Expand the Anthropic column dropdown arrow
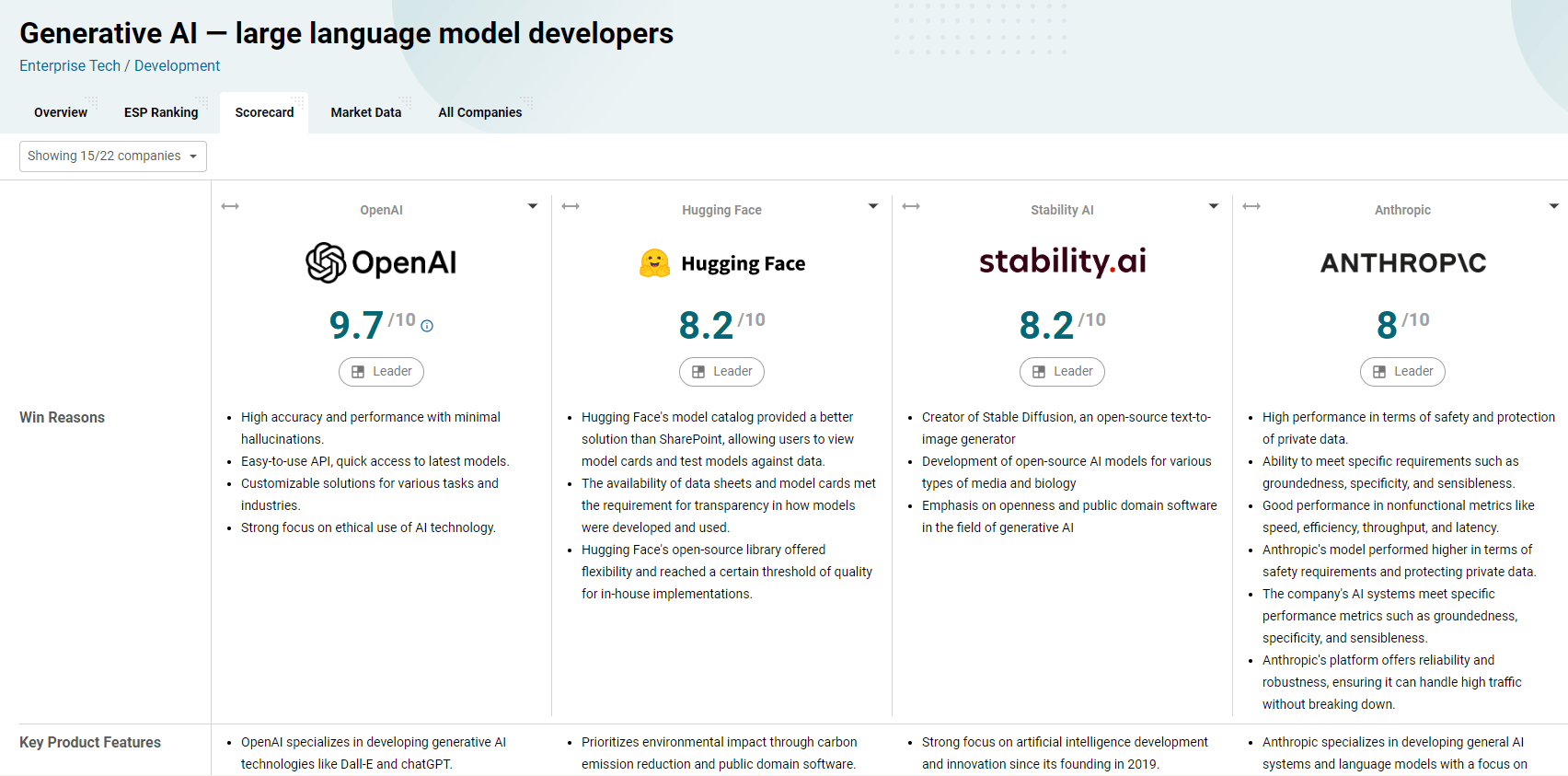Image resolution: width=1568 pixels, height=776 pixels. (x=1554, y=206)
